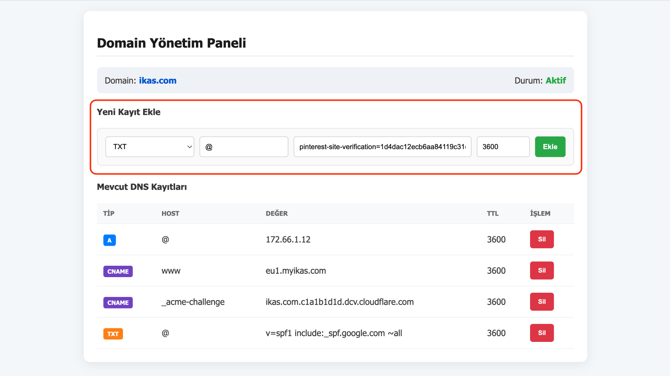Click the _acme-challenge host cell
This screenshot has height=376, width=670.
[x=193, y=302]
